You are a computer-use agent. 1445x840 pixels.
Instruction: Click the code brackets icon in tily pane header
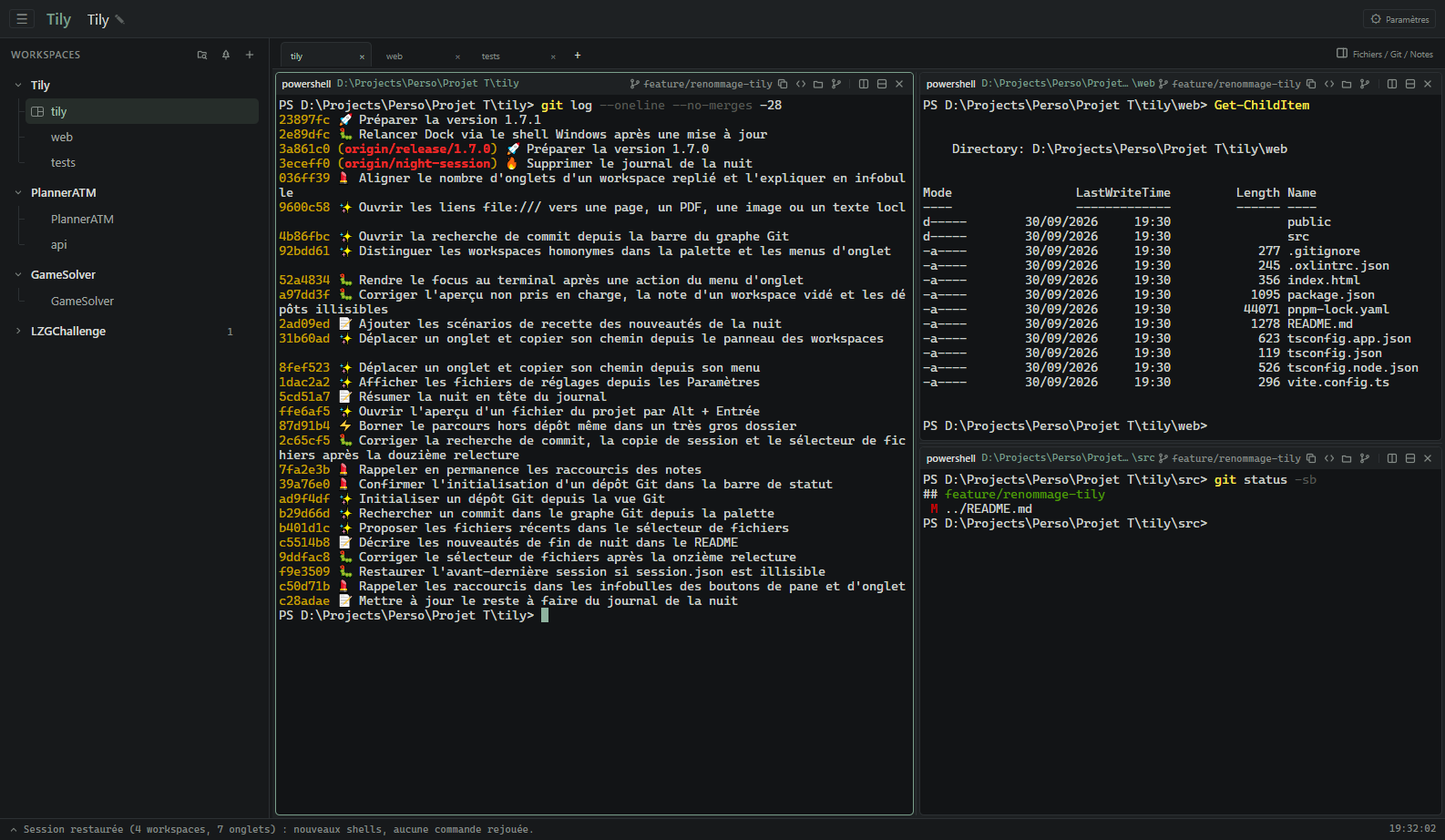[801, 84]
